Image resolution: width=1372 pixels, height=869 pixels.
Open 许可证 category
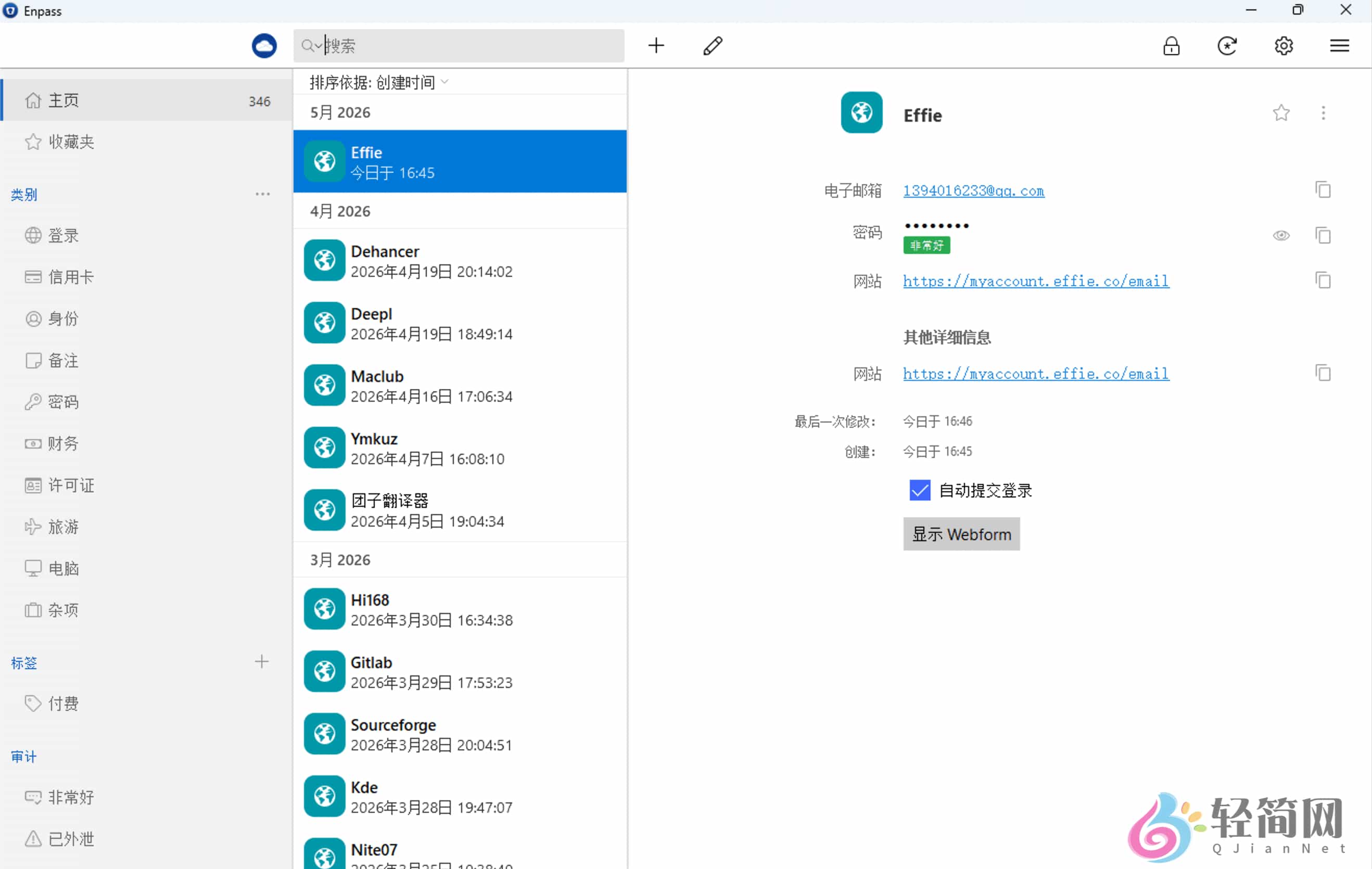pyautogui.click(x=146, y=484)
